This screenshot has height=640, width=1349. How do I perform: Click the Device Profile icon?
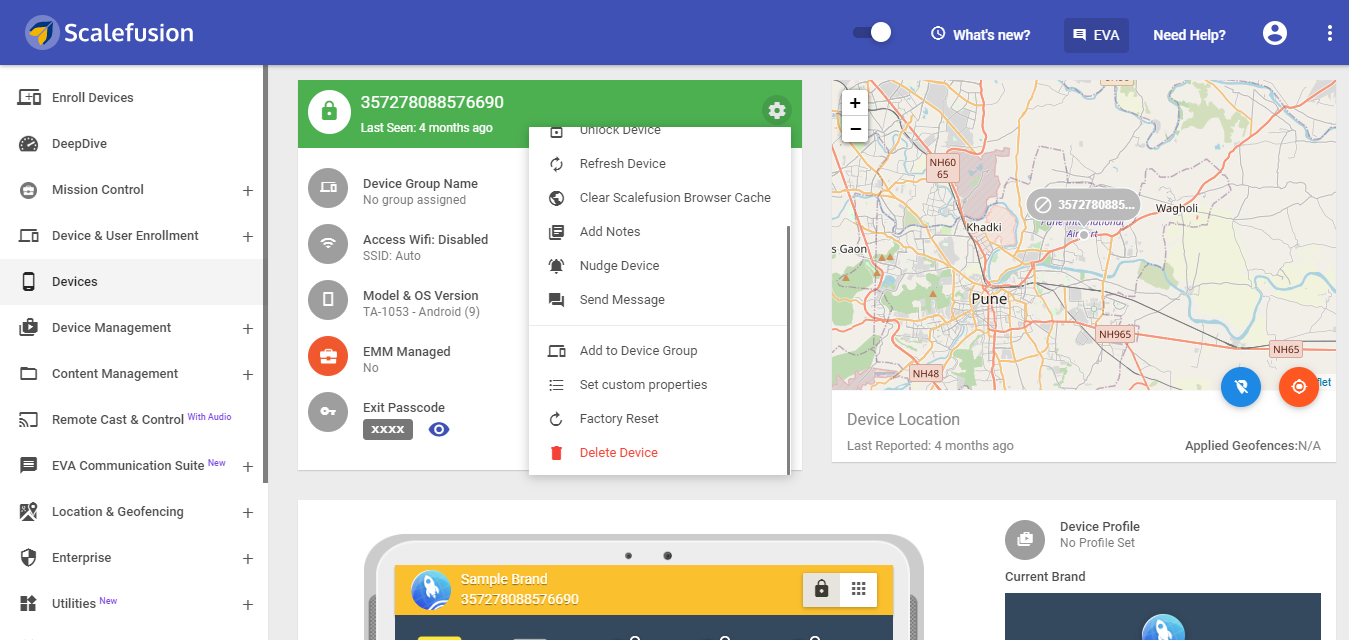click(1025, 539)
